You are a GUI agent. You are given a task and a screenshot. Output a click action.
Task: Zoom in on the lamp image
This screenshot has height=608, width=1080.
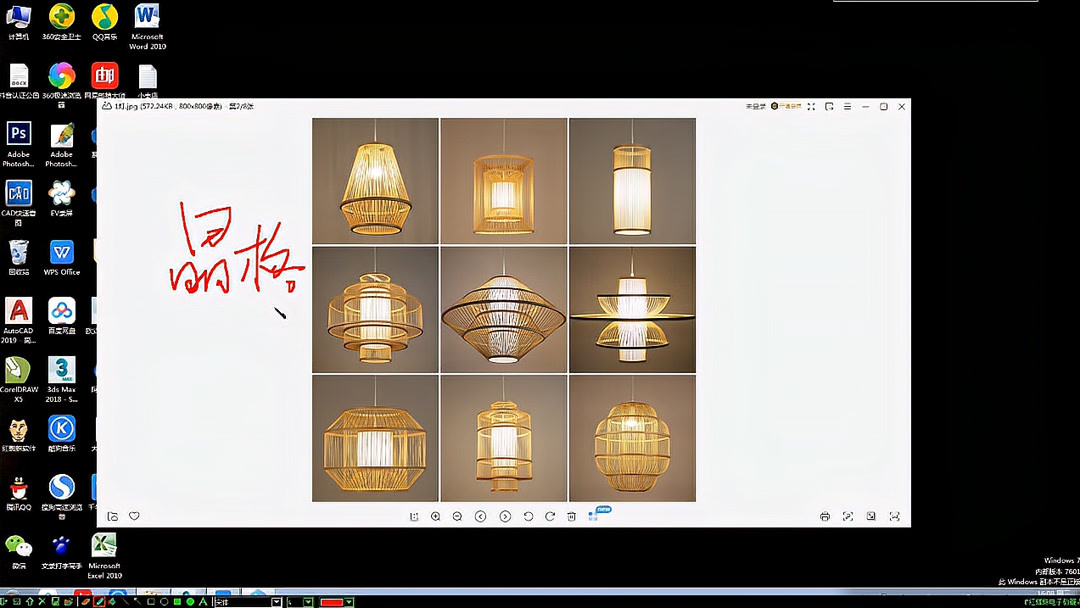(x=436, y=516)
